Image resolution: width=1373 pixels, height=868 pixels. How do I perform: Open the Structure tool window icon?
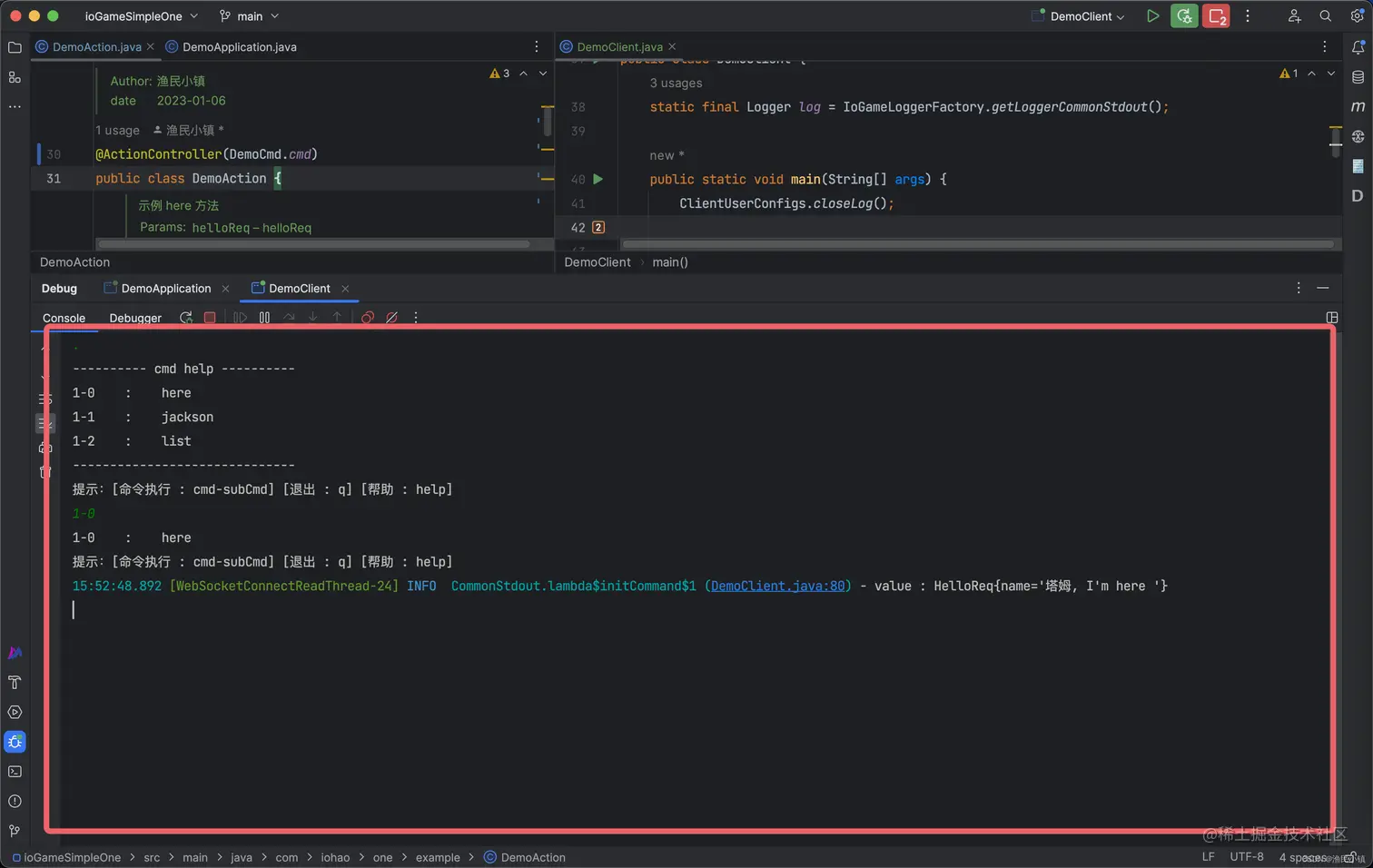15,77
